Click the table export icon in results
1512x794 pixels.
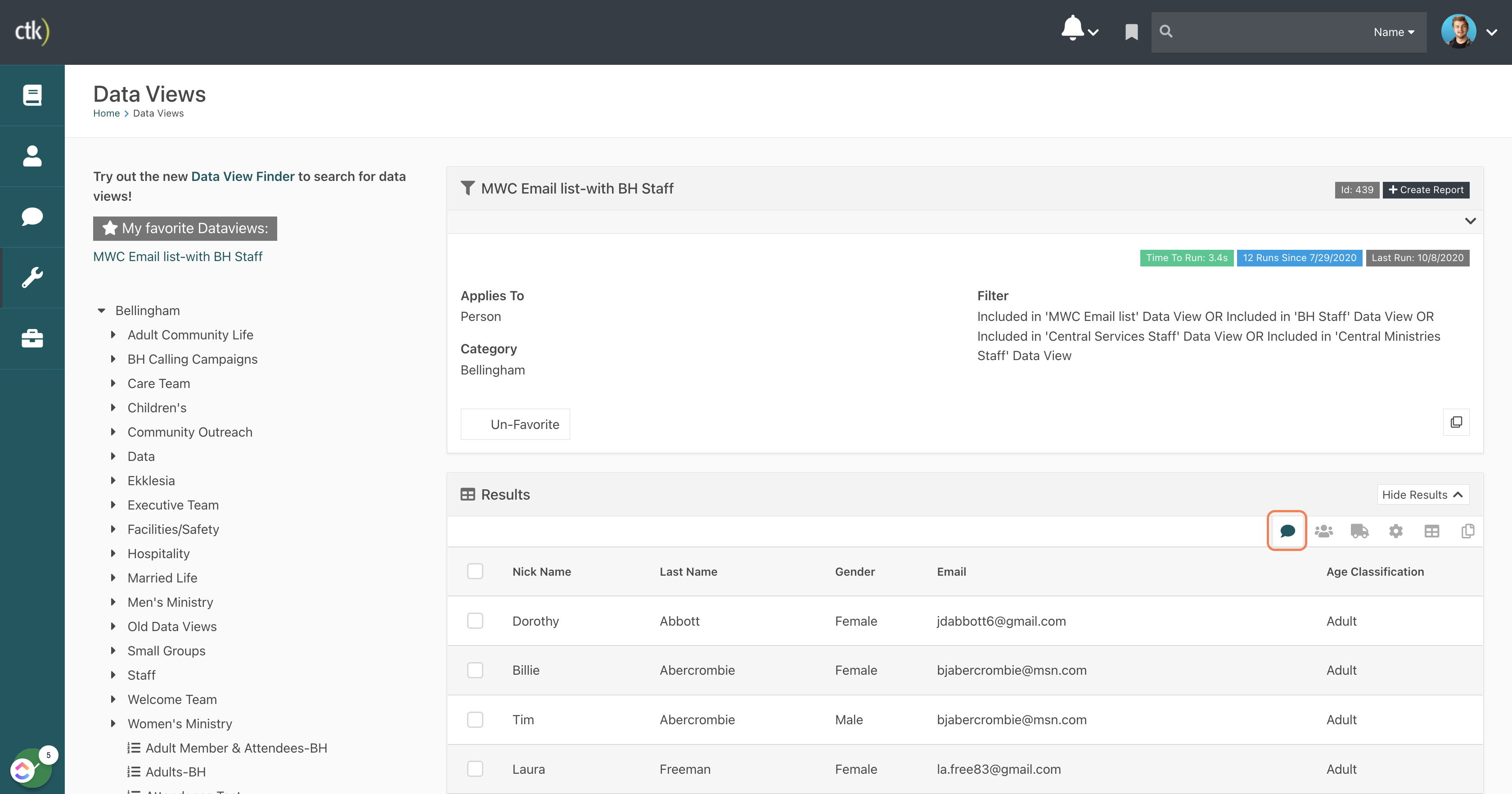pyautogui.click(x=1431, y=531)
